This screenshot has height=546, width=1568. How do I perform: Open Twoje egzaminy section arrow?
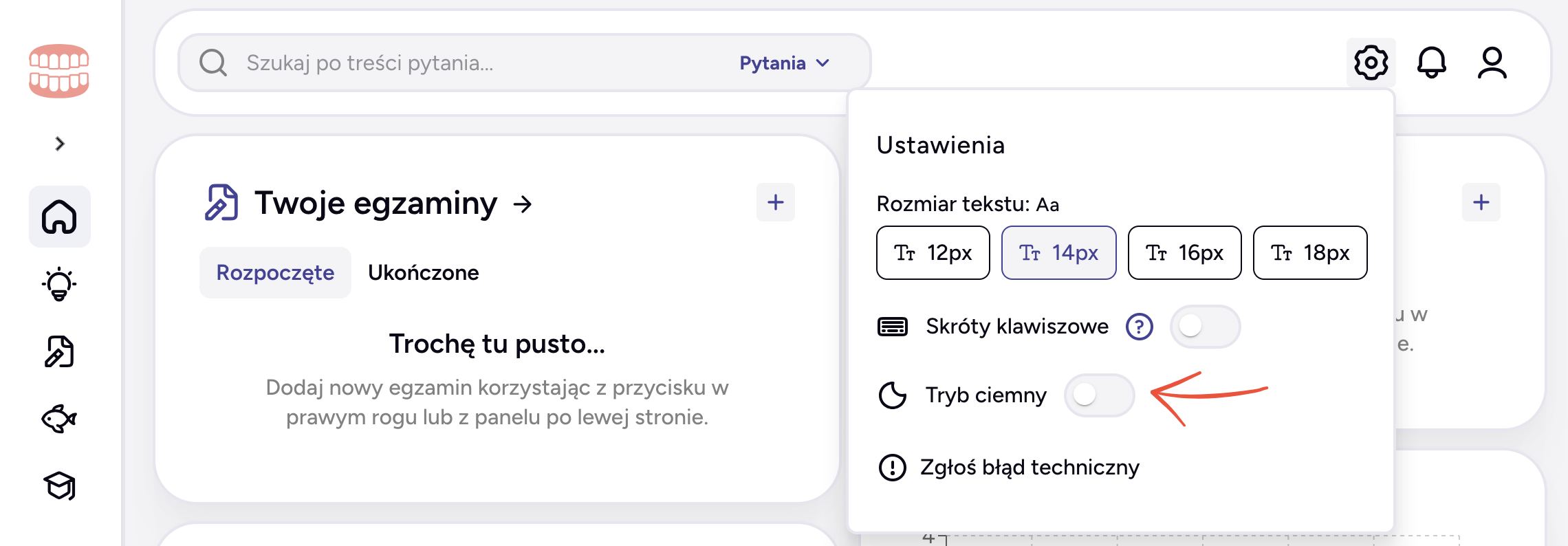[523, 204]
